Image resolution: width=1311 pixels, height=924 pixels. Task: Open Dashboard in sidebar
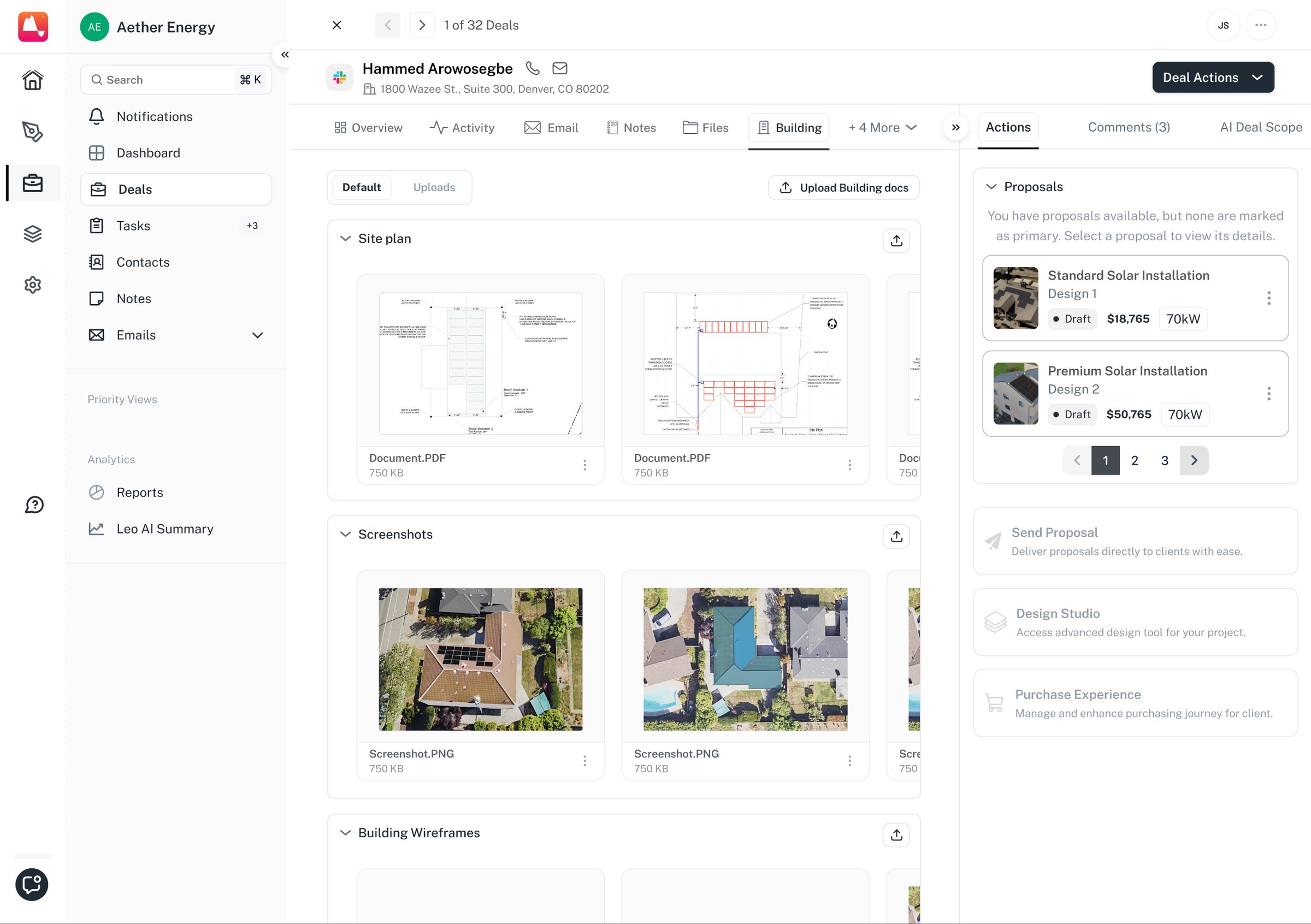(x=176, y=153)
